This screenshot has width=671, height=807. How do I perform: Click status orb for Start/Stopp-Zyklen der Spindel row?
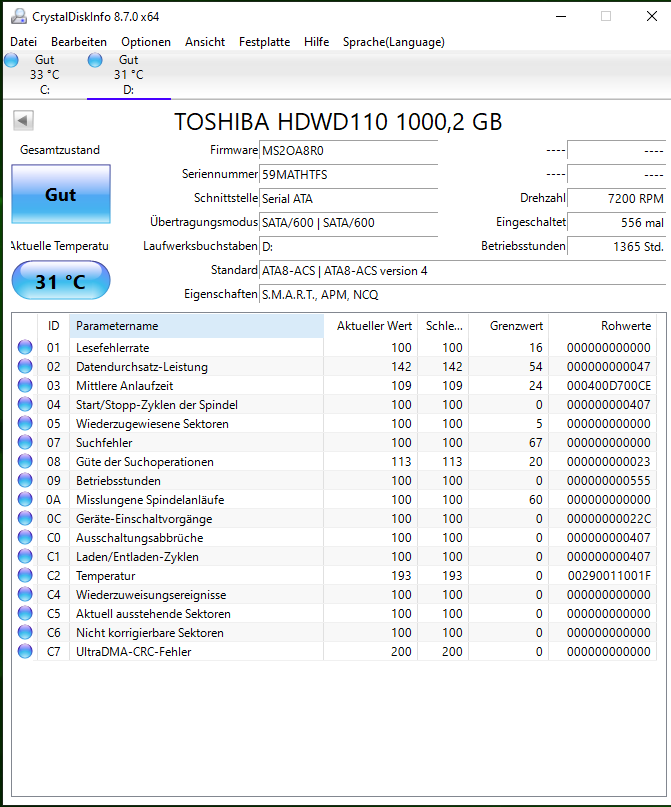coord(25,405)
